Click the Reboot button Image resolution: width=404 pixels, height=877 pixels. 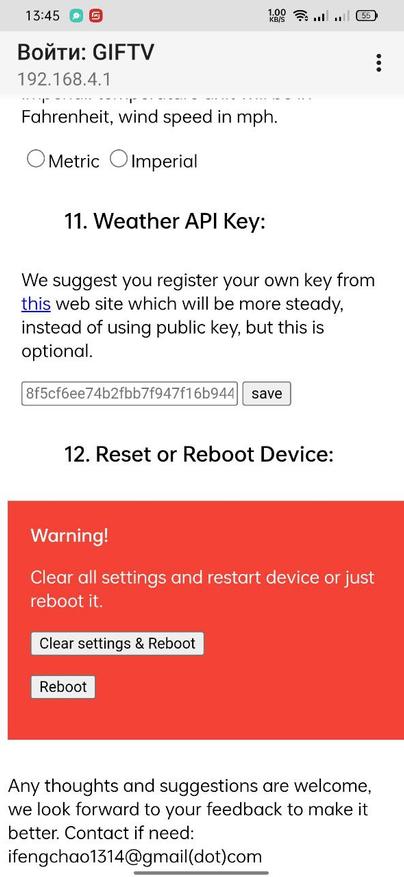tap(63, 687)
